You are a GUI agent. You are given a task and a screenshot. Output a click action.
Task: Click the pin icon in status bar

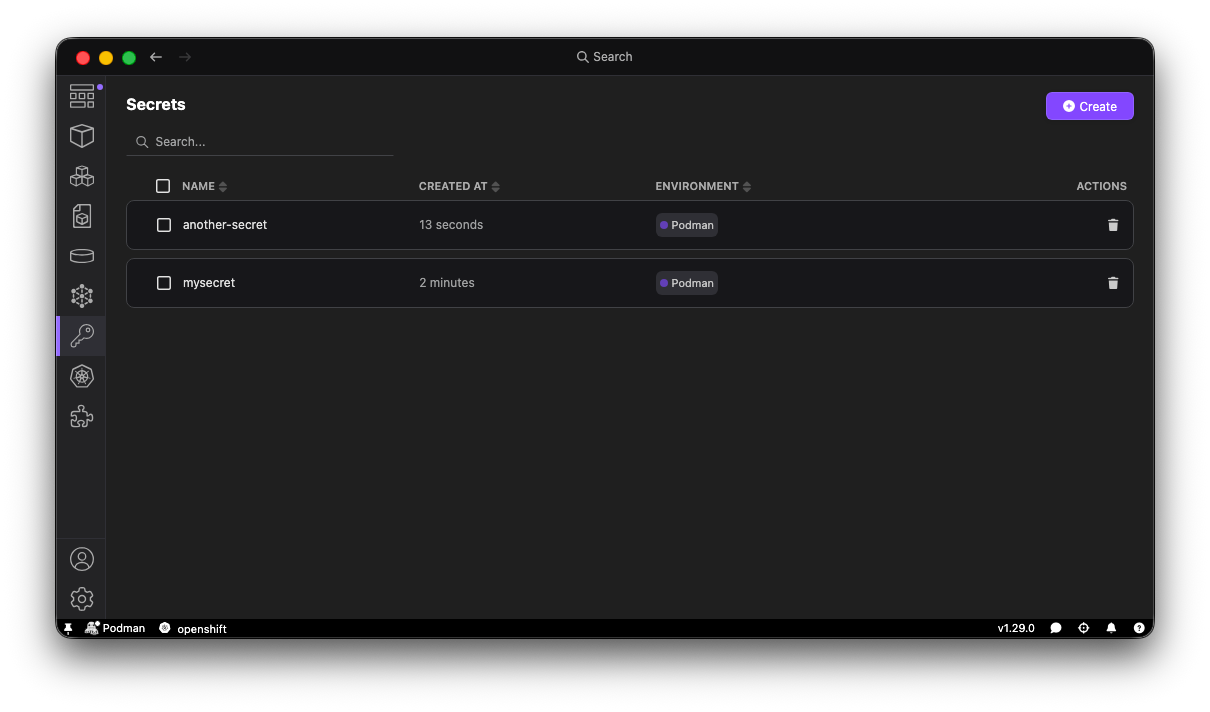pyautogui.click(x=68, y=628)
